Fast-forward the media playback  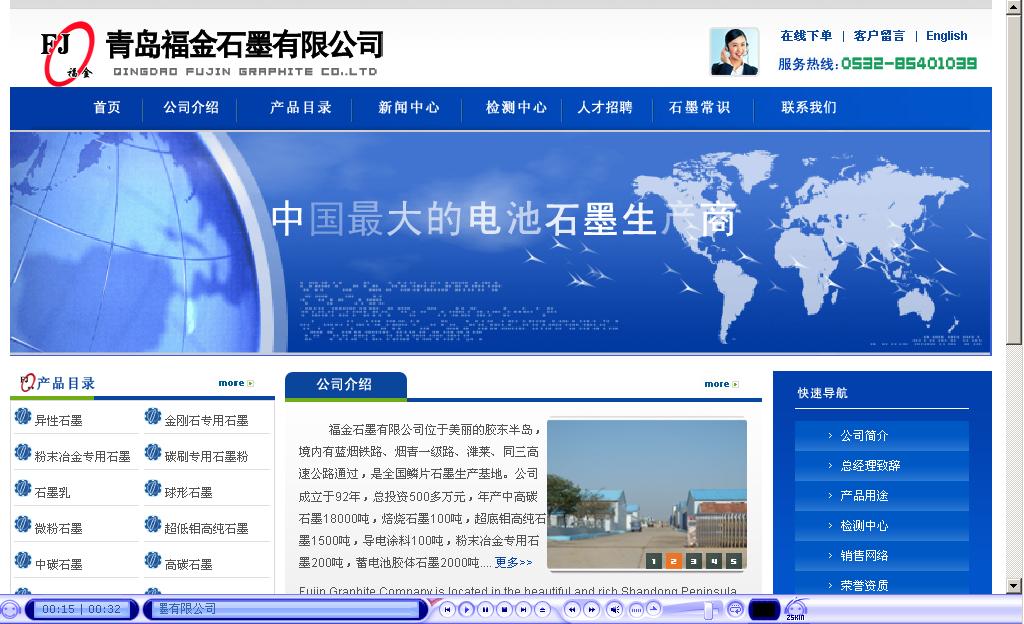(x=591, y=610)
